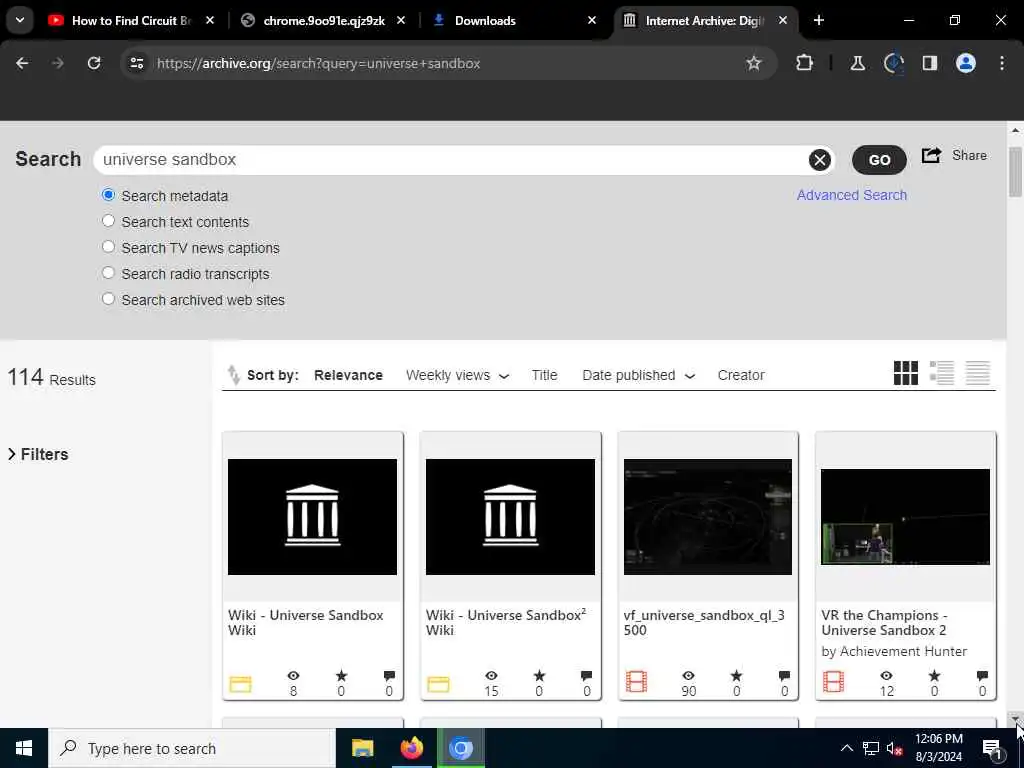1024x768 pixels.
Task: Switch to tile grid view icon
Action: pyautogui.click(x=906, y=374)
